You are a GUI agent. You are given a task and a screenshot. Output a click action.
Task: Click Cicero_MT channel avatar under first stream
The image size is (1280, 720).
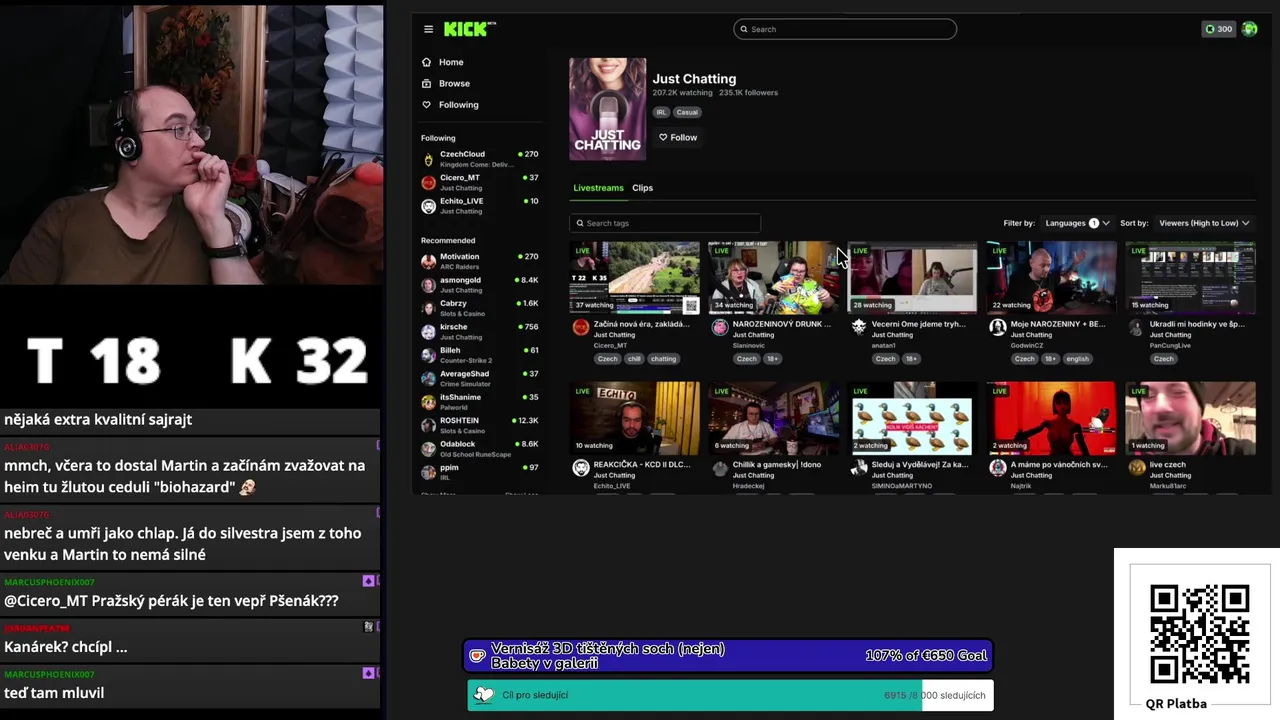click(x=580, y=327)
